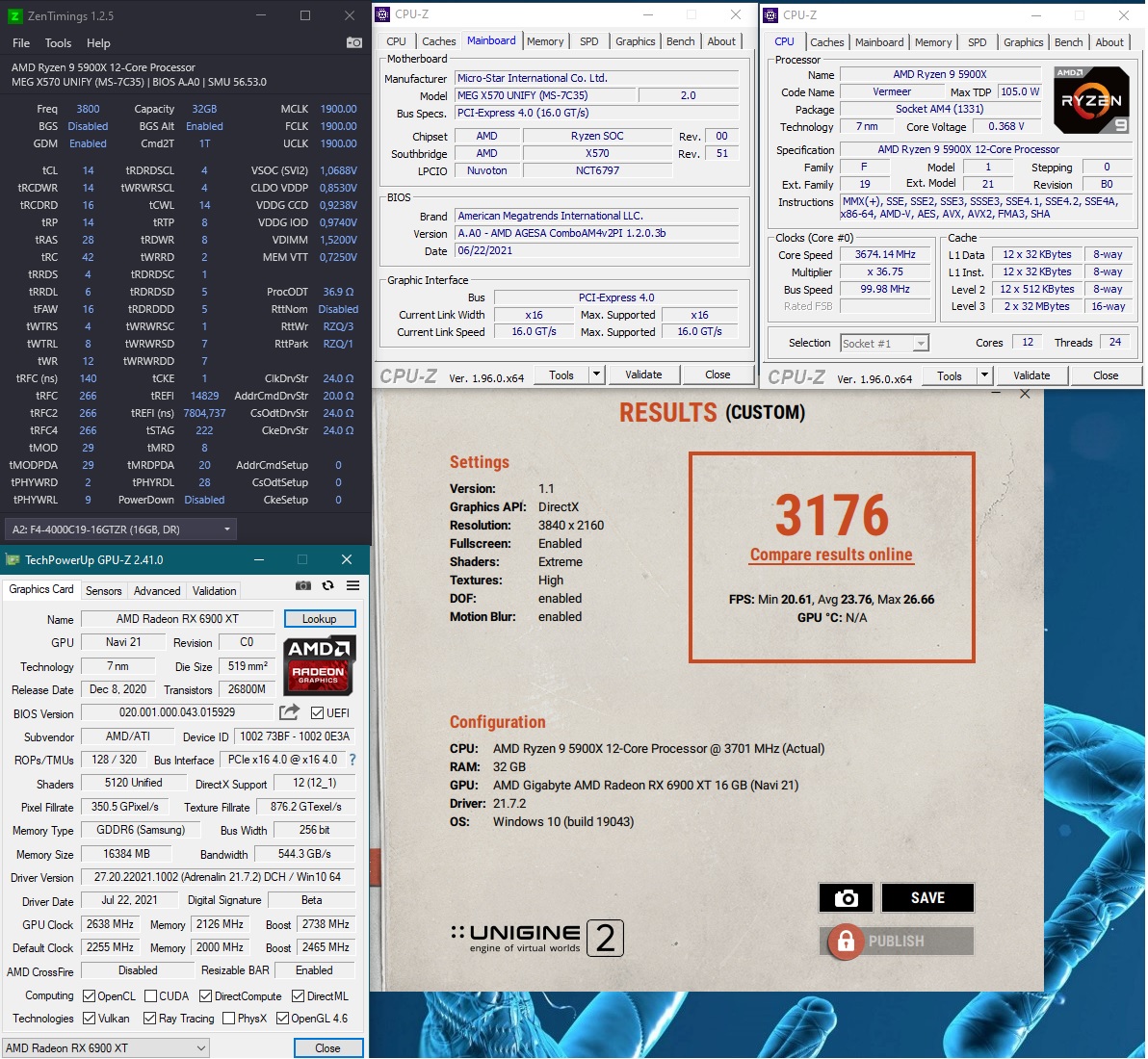Open ZenTimings memory module dropdown A2
This screenshot has width=1148, height=1059.
(120, 529)
